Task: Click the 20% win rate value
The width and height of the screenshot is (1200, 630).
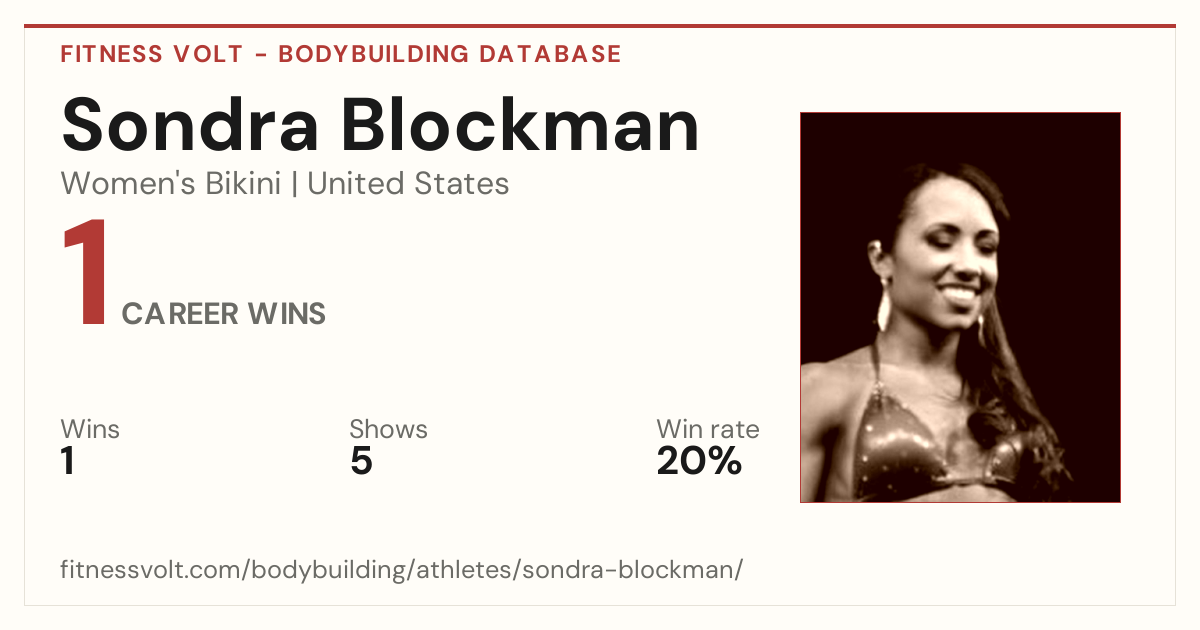Action: click(x=699, y=462)
